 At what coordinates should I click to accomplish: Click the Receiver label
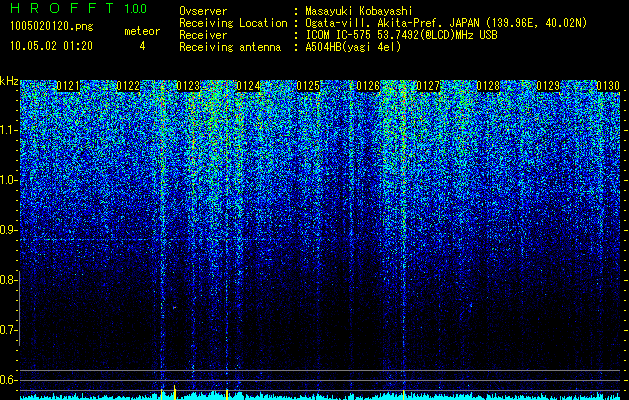coord(203,35)
